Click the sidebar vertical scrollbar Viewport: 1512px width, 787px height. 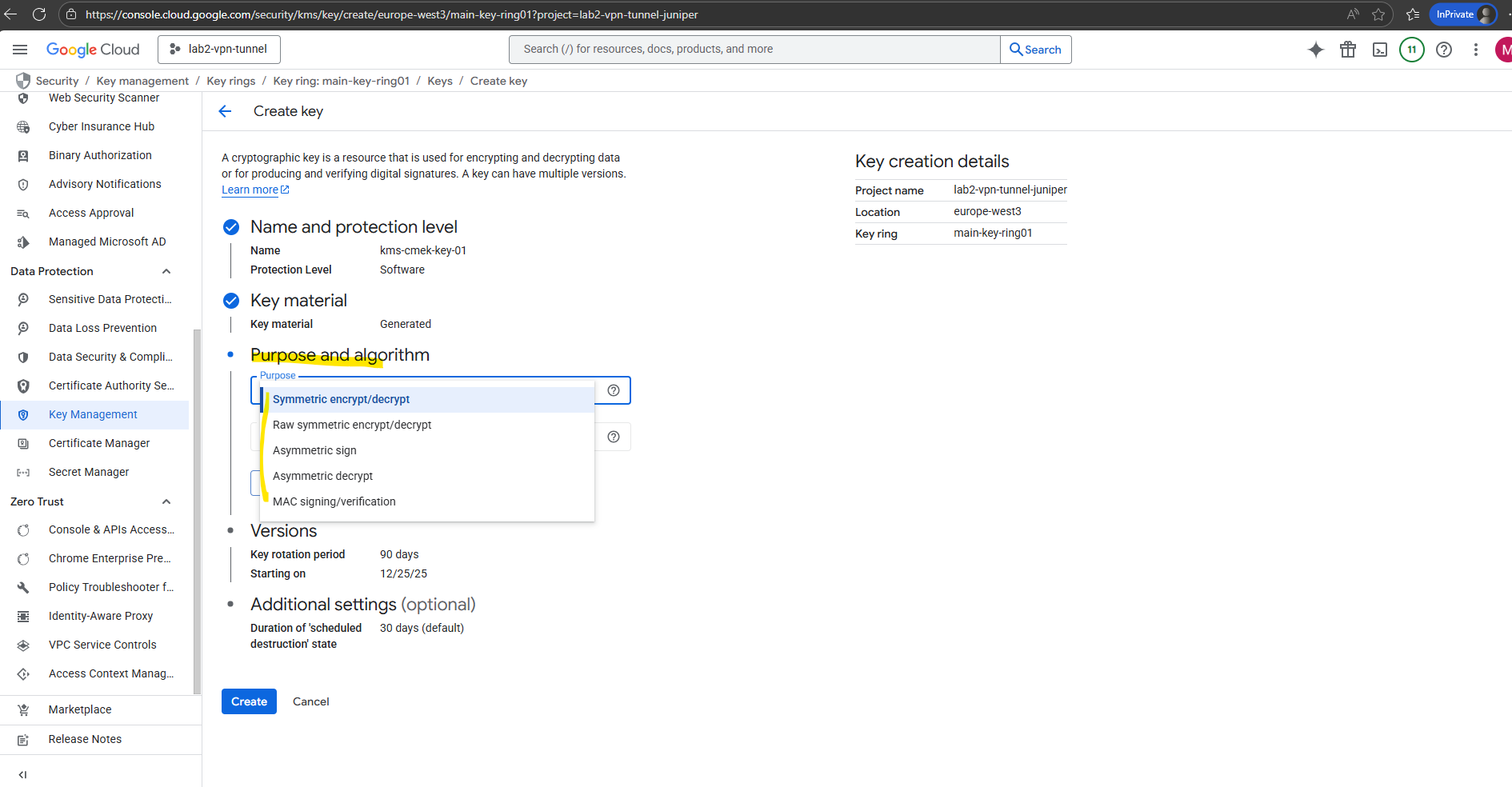click(x=197, y=512)
